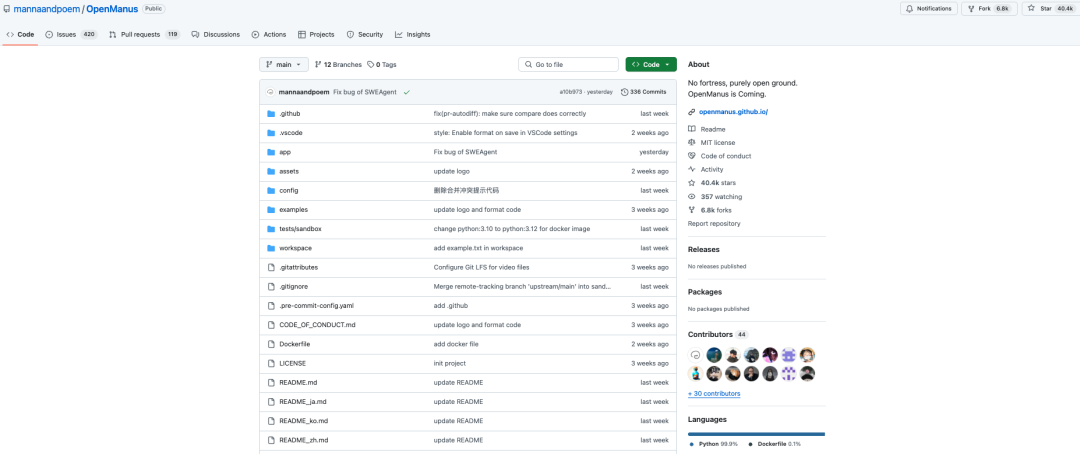This screenshot has height=454, width=1080.
Task: Open the Releases section heading
Action: coord(703,249)
